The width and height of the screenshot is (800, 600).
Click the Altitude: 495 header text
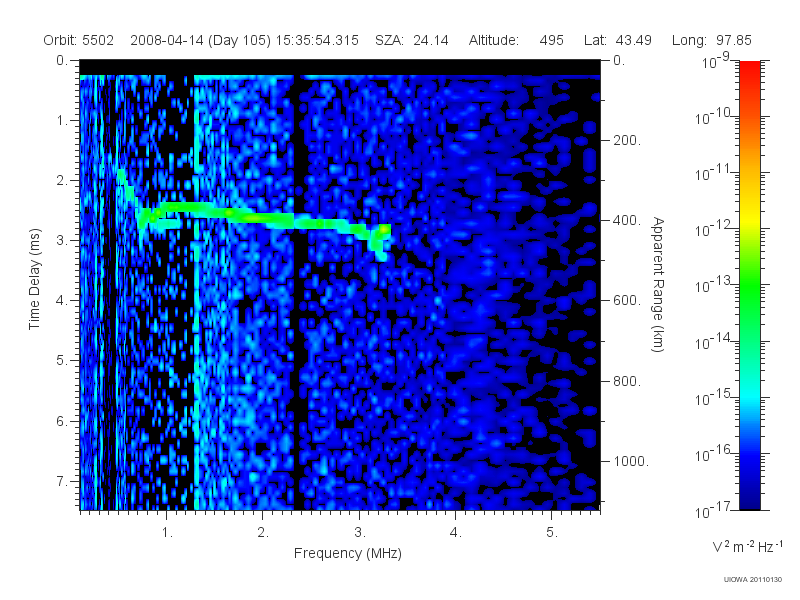pos(516,40)
